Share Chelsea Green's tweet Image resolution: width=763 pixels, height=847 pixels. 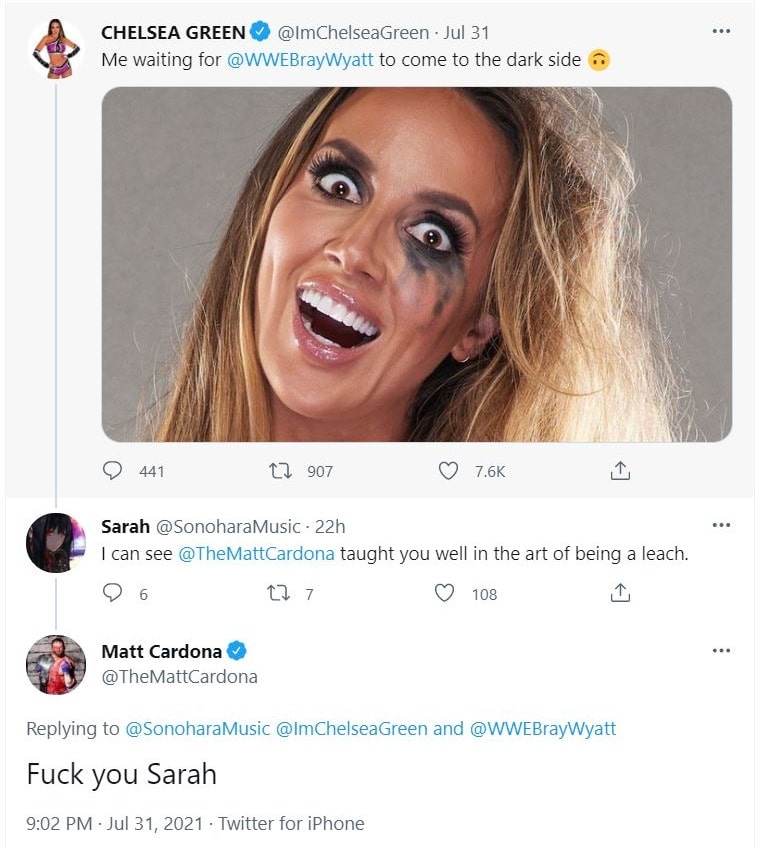[620, 471]
